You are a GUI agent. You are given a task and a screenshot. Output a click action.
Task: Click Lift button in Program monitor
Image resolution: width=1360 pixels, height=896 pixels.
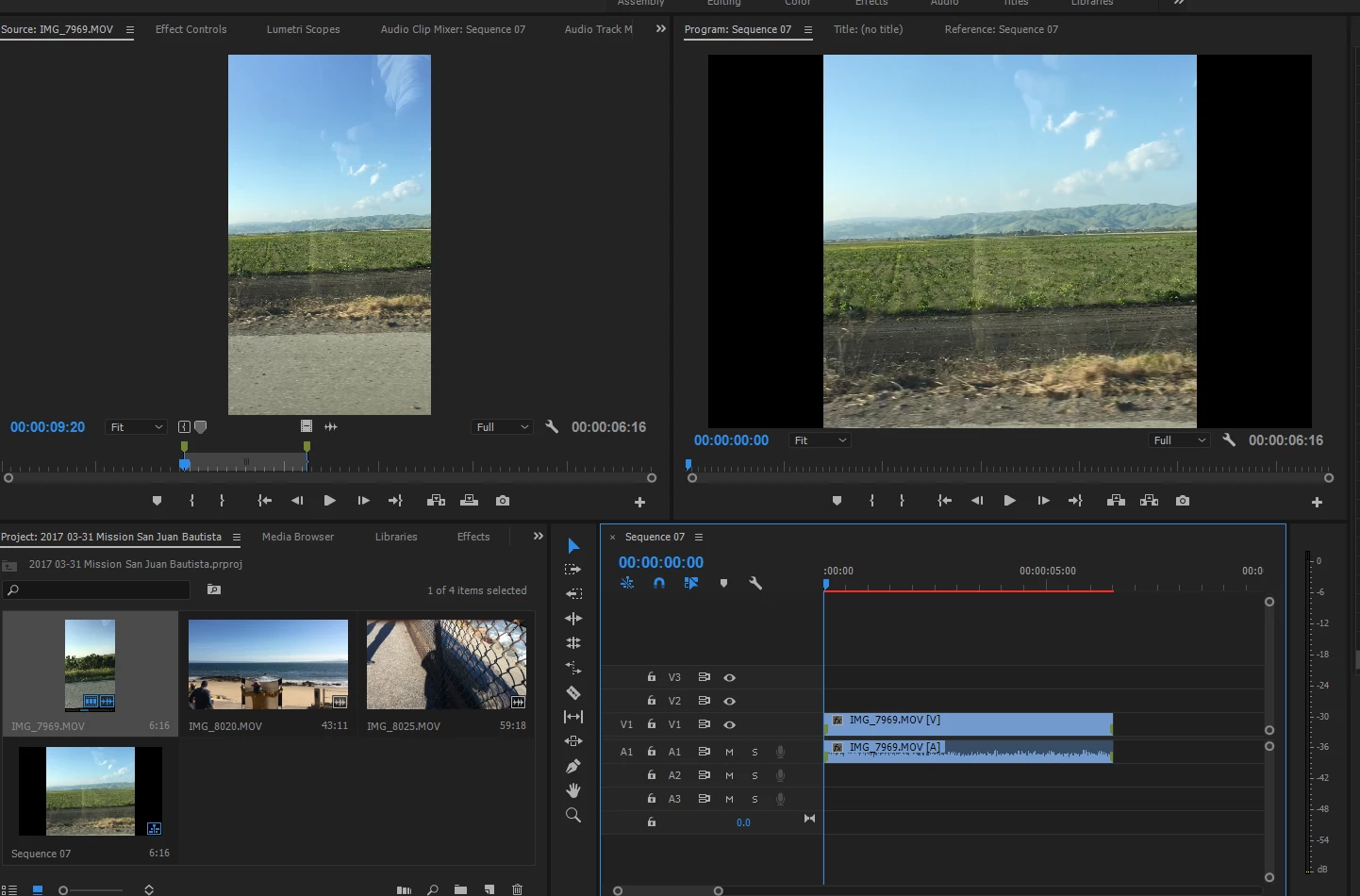(x=1116, y=501)
